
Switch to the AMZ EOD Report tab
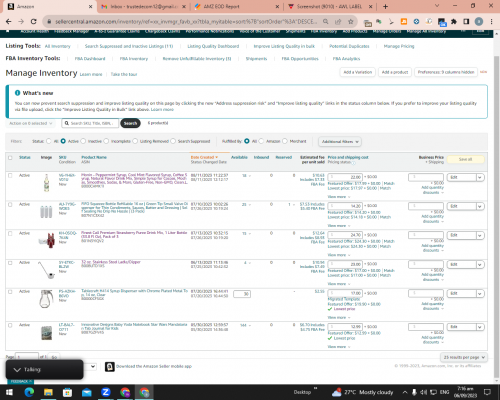237,7
